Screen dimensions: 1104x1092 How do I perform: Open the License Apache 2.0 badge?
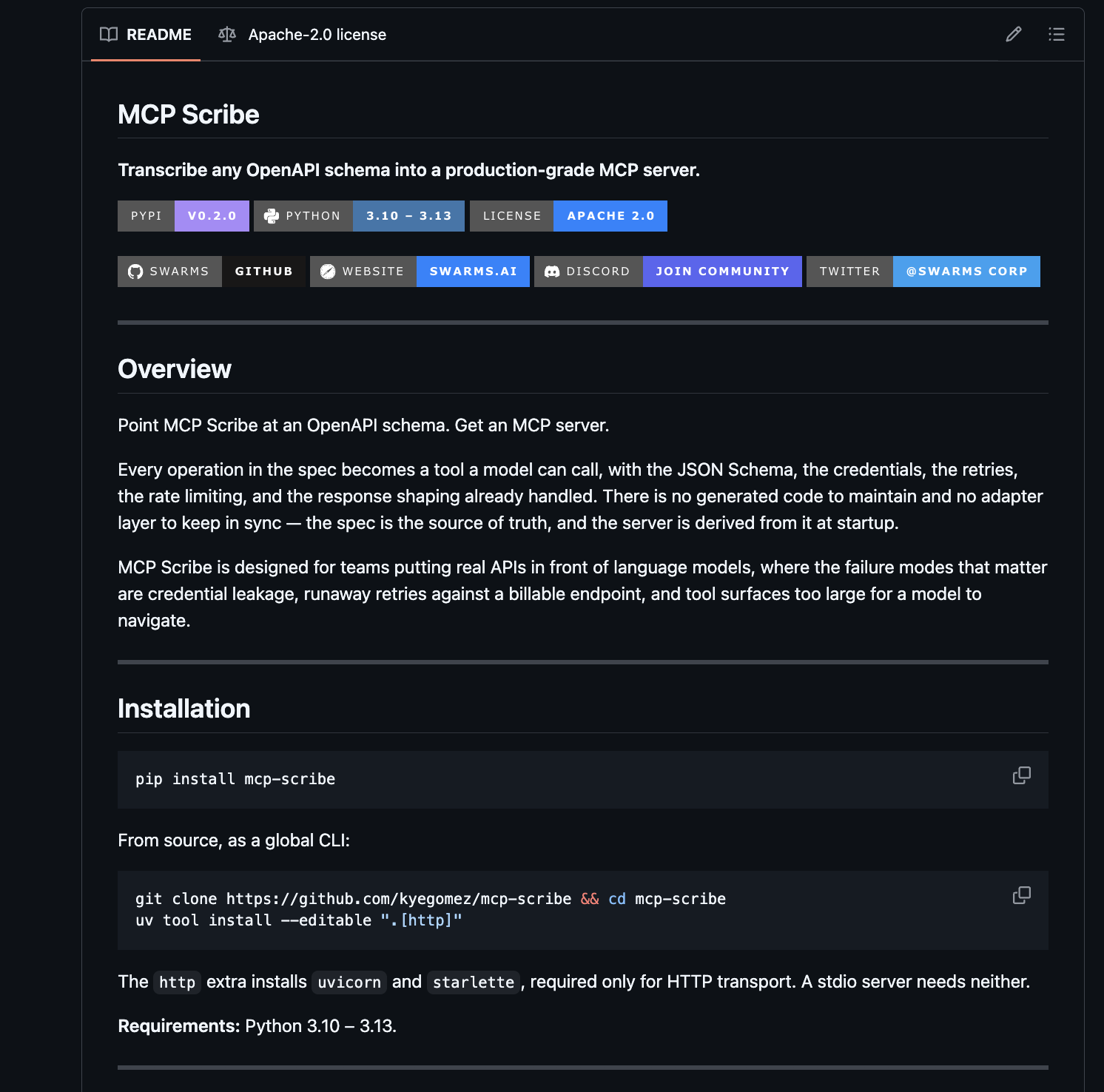568,216
